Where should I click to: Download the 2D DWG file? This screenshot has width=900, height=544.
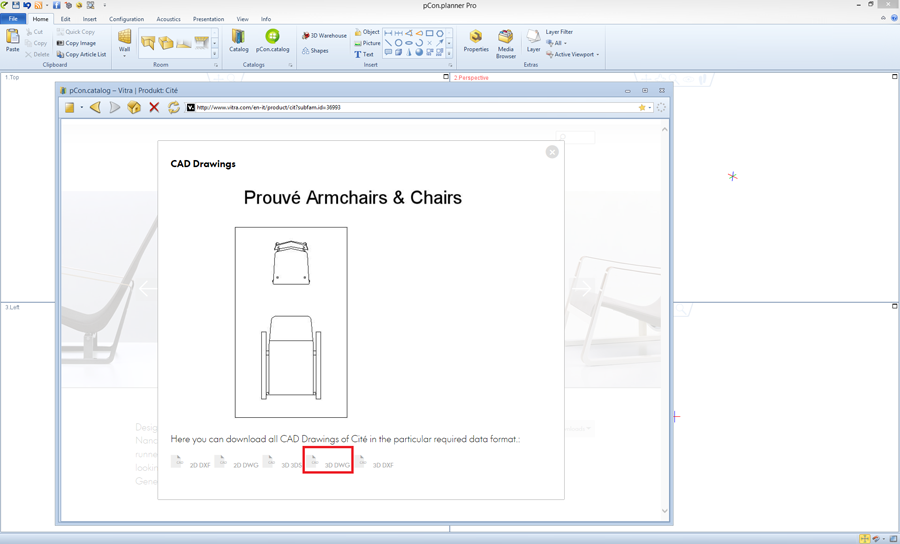point(238,463)
